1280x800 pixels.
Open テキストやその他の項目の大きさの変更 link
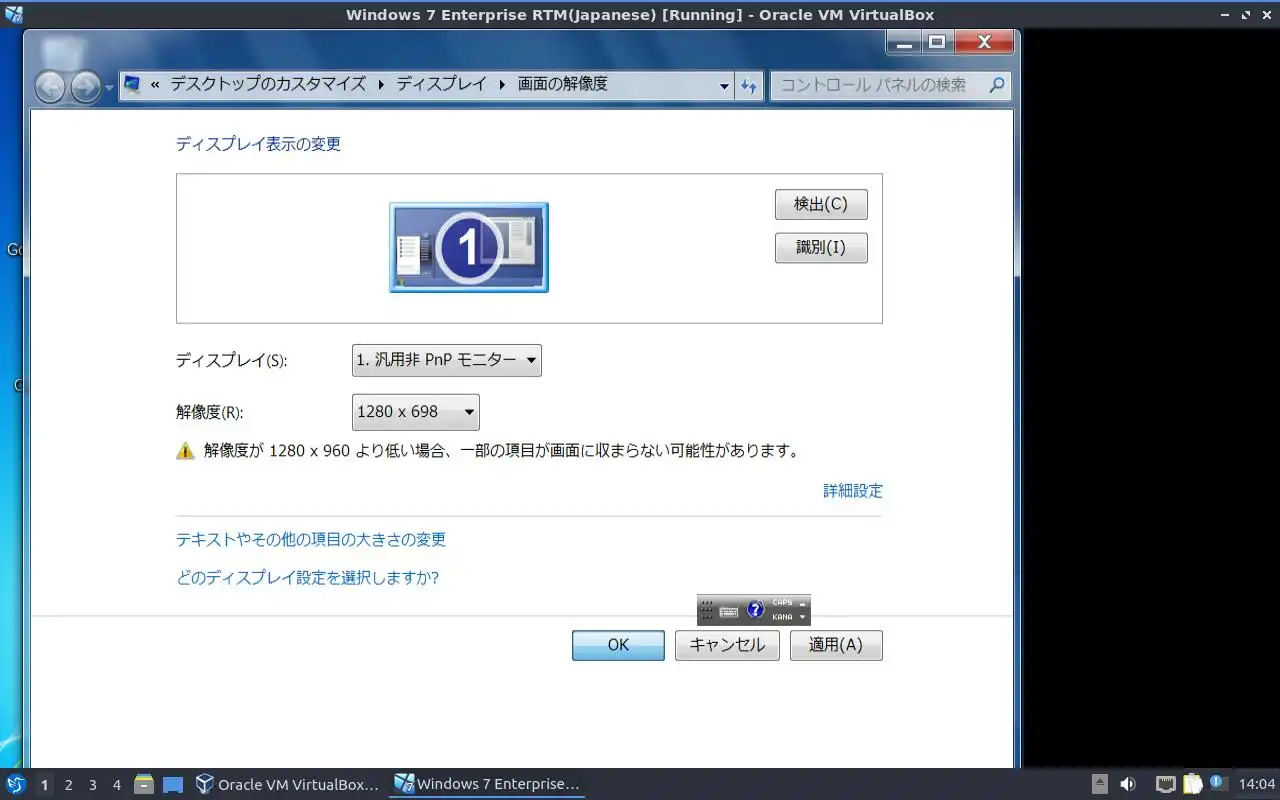(x=311, y=540)
